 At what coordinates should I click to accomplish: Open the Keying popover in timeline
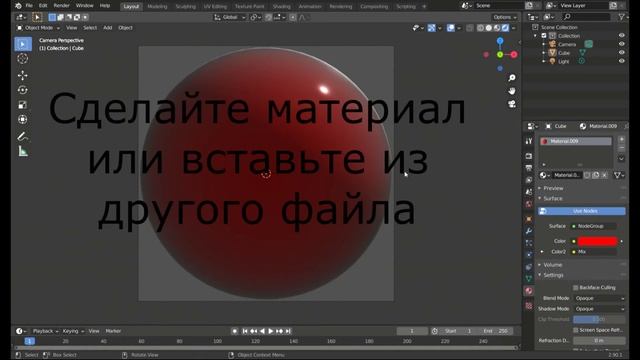73,331
